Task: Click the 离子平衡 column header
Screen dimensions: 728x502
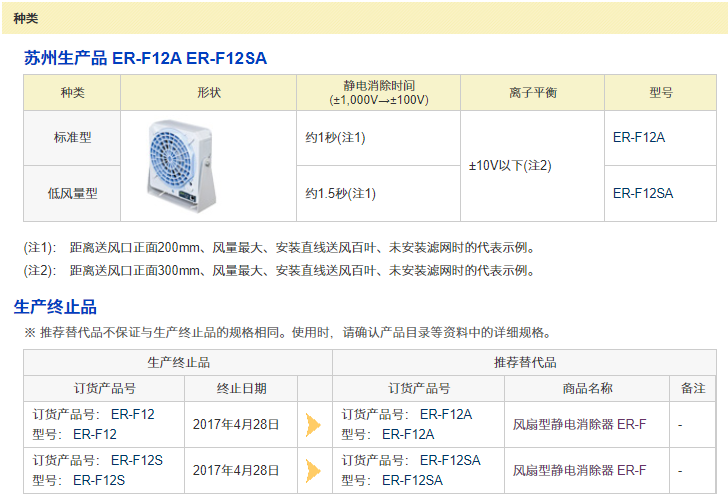Action: click(x=533, y=93)
